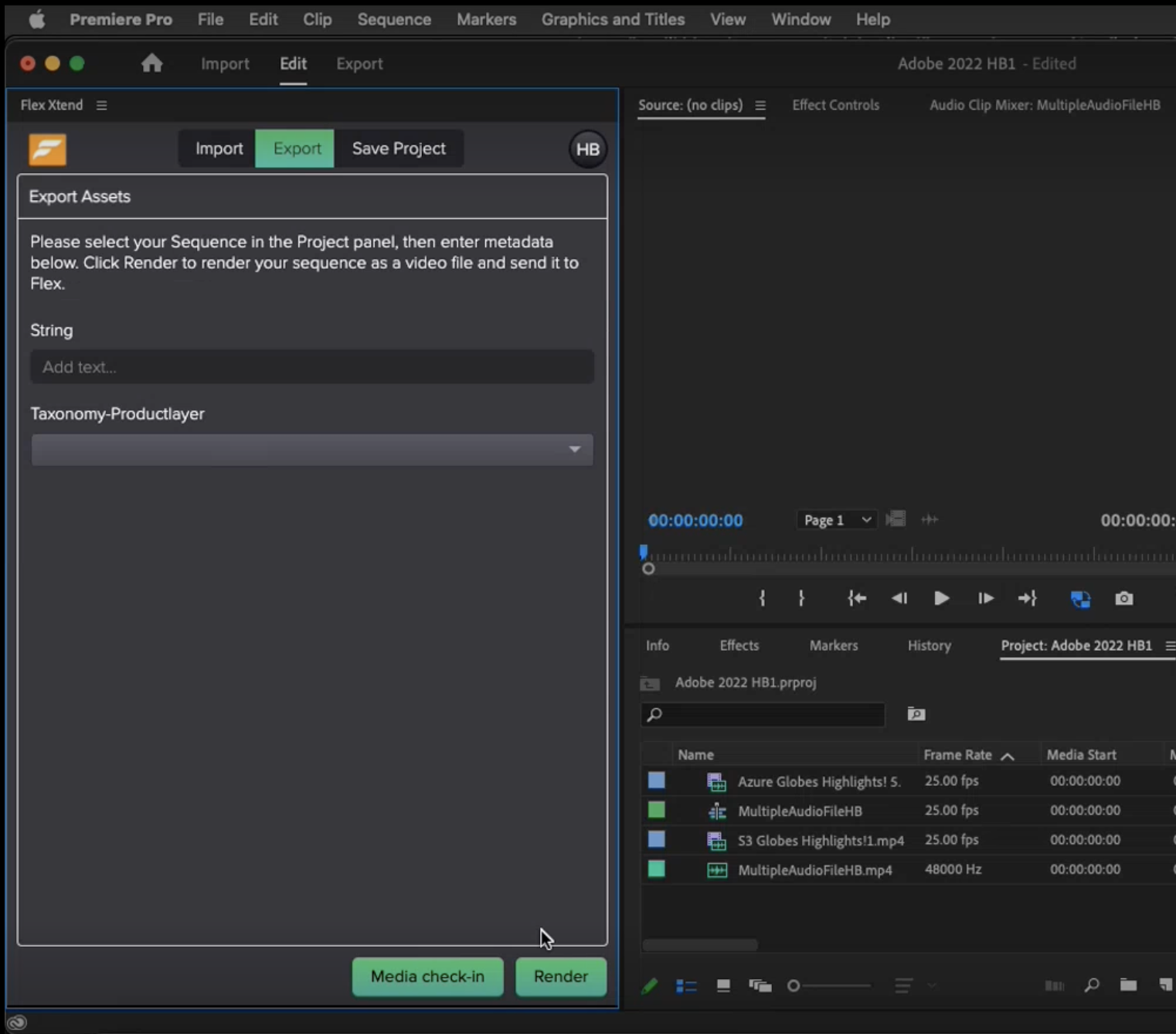The width and height of the screenshot is (1176, 1034).
Task: Click the String text input field
Action: click(x=312, y=367)
